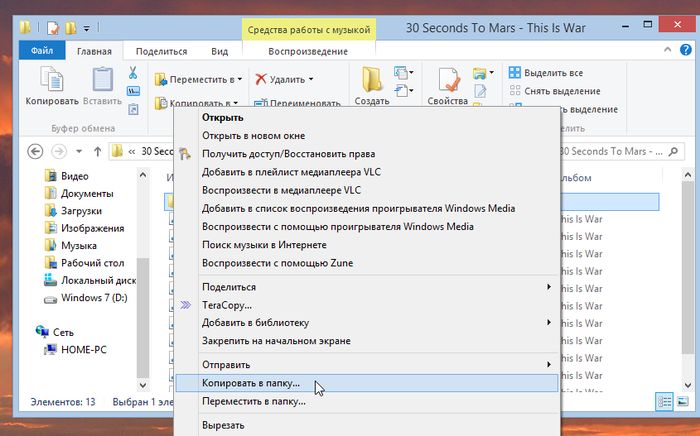Click the Paste (Вставить) clipboard icon
The image size is (700, 436).
(x=102, y=79)
